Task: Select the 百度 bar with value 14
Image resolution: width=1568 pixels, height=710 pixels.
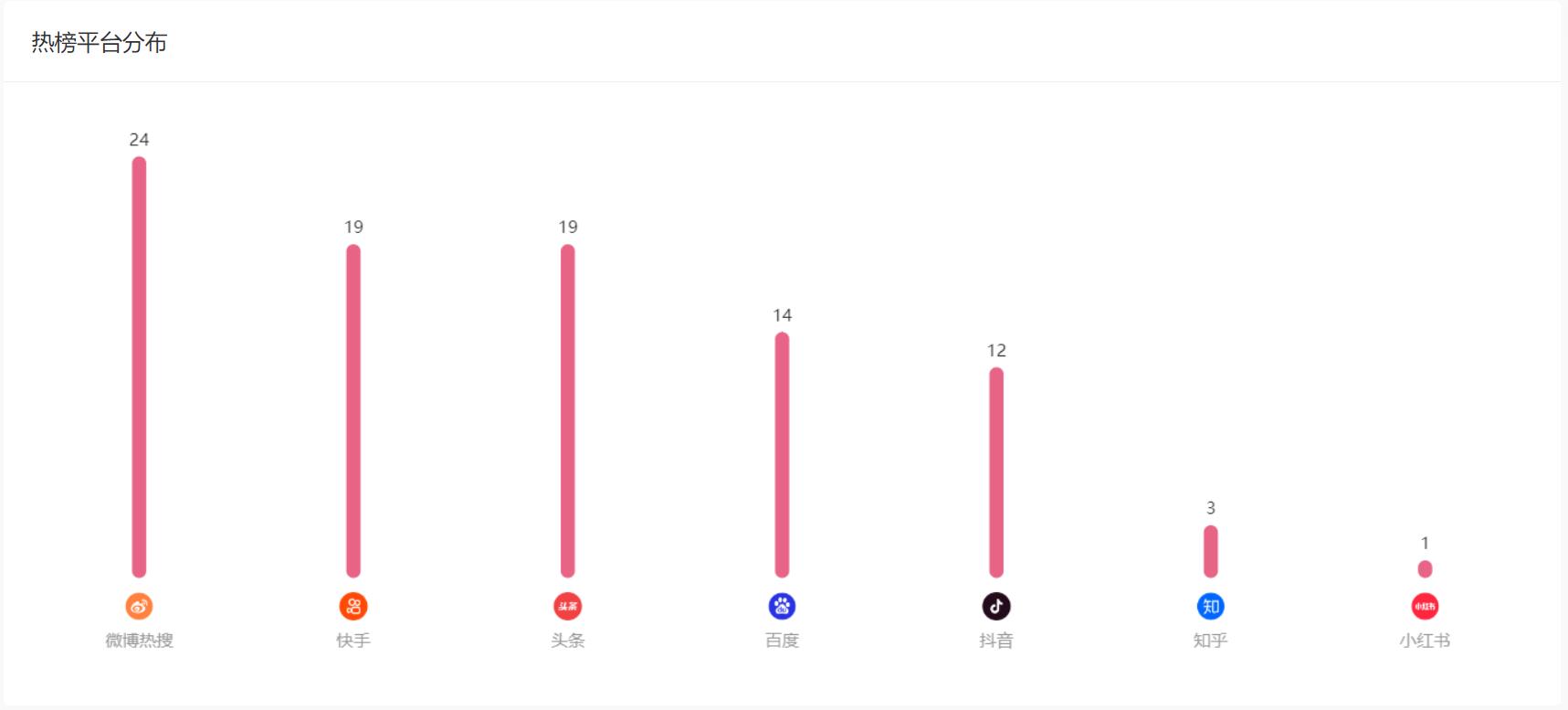Action: coord(782,455)
